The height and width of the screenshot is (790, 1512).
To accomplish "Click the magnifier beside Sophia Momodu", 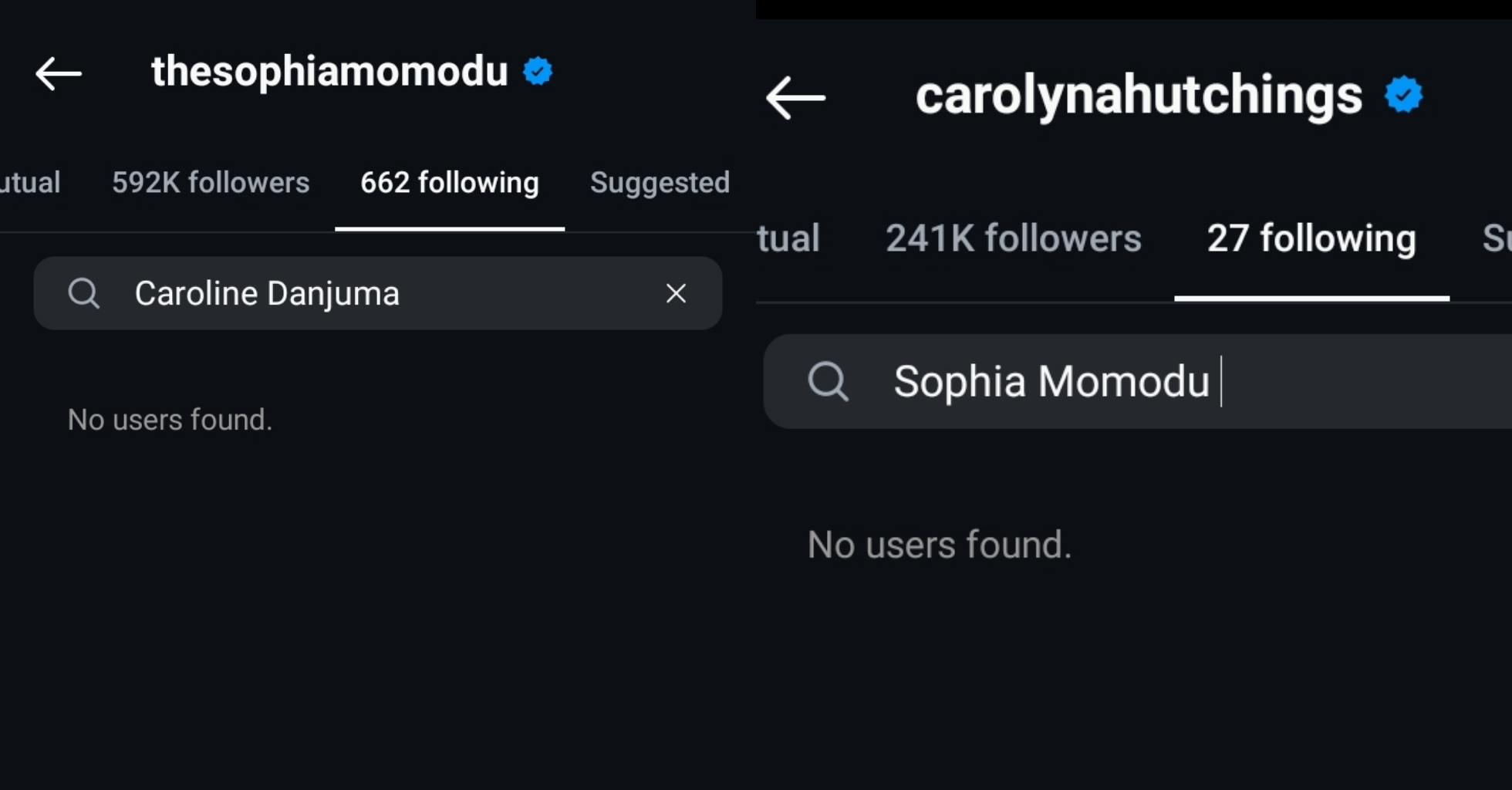I will [828, 381].
